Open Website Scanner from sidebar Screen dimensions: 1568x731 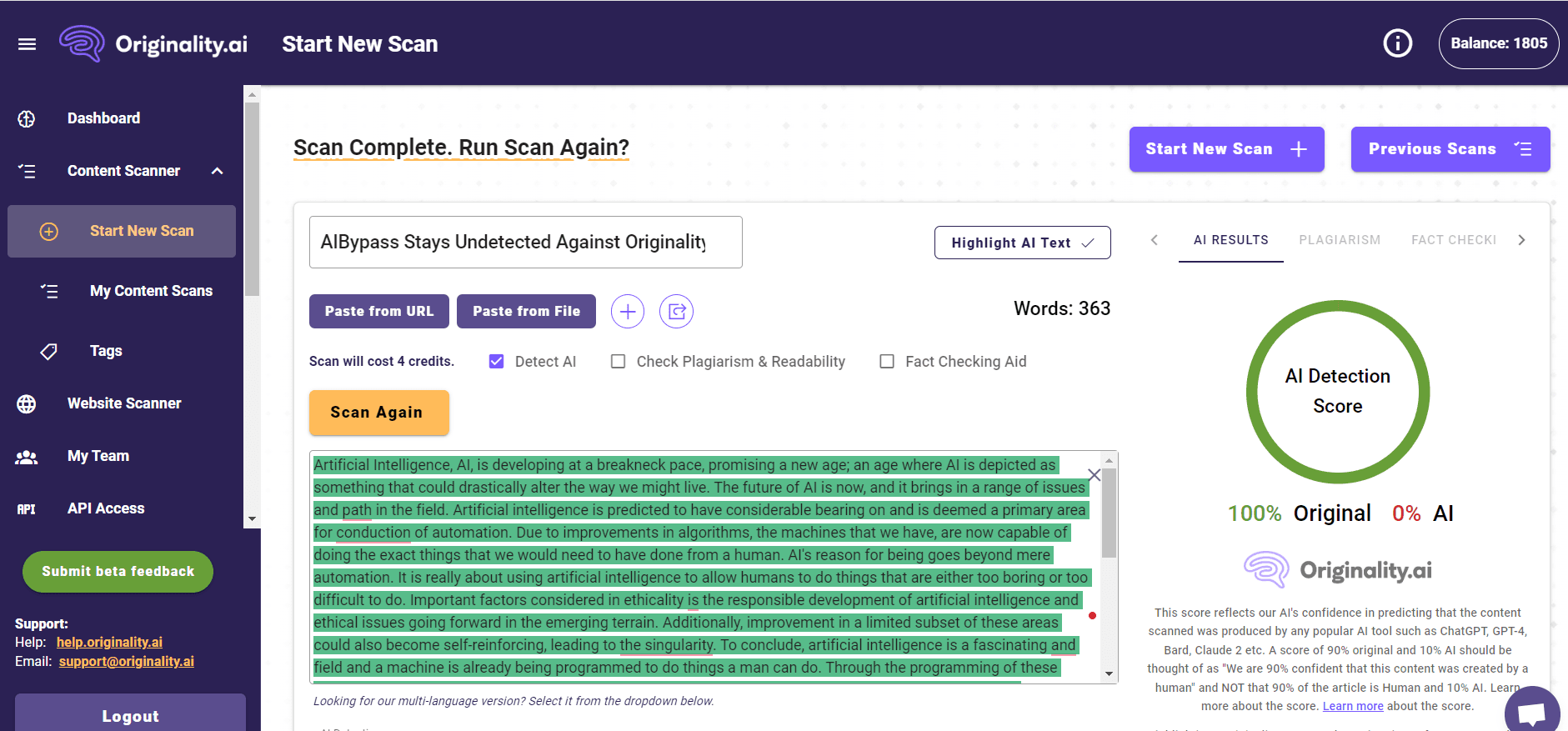click(123, 403)
